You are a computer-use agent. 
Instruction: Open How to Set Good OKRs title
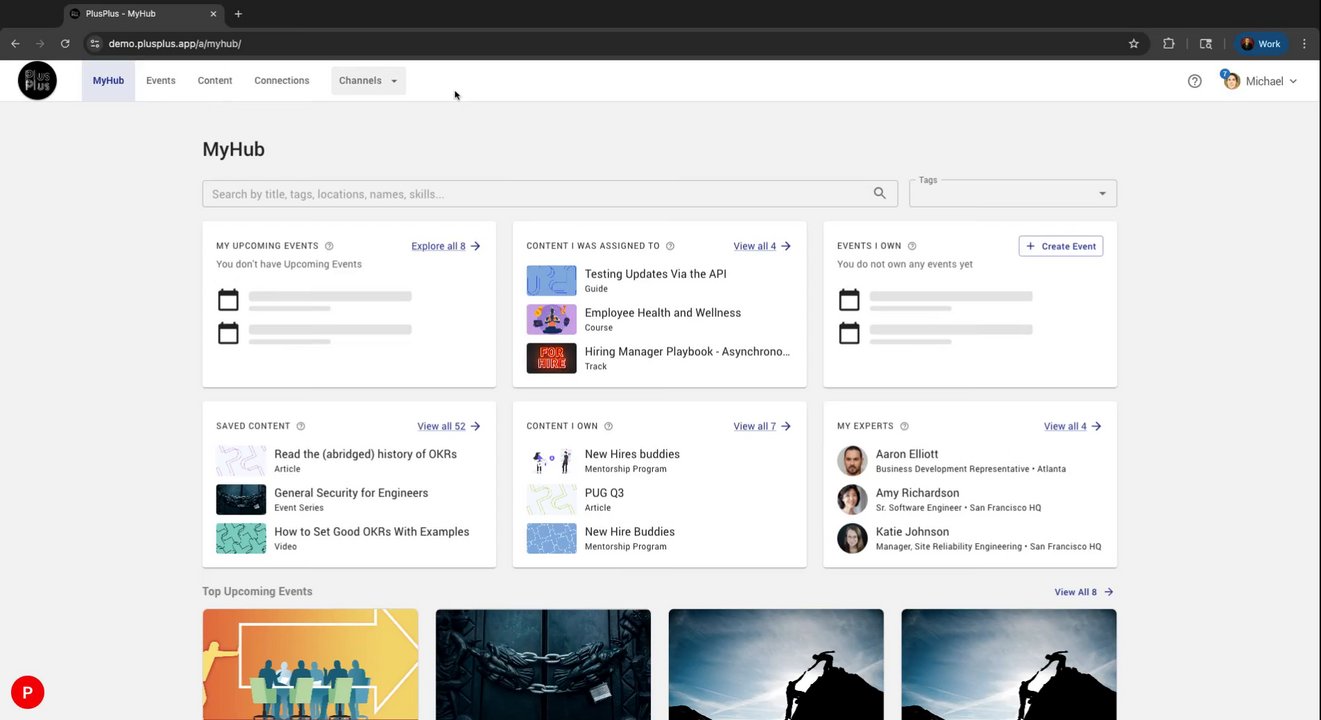click(372, 532)
